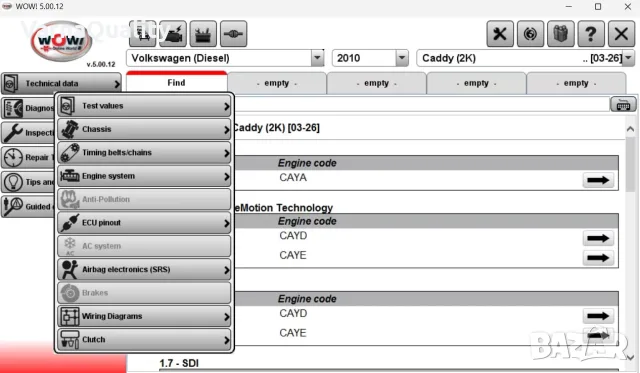Screen dimensions: 640x373
Task: Click the engine electrics toolbar icon
Action: tap(173, 34)
